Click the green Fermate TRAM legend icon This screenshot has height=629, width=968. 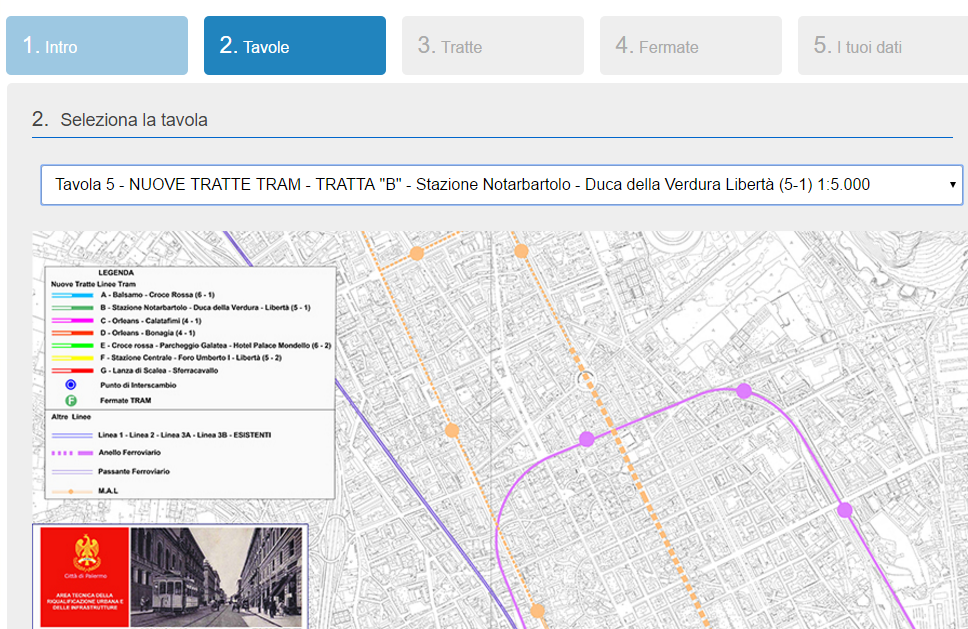[x=71, y=400]
